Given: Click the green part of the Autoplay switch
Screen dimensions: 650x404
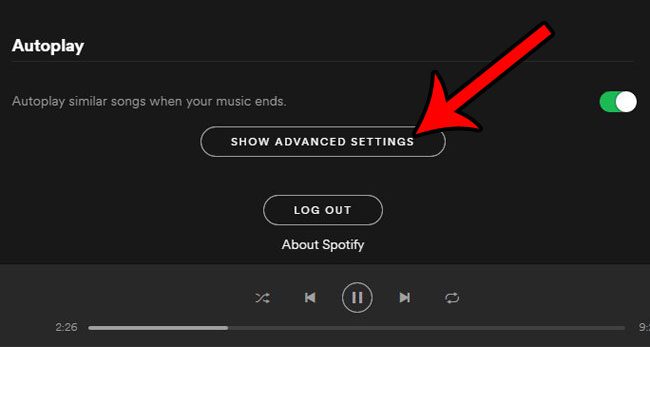Looking at the screenshot, I should coord(608,102).
